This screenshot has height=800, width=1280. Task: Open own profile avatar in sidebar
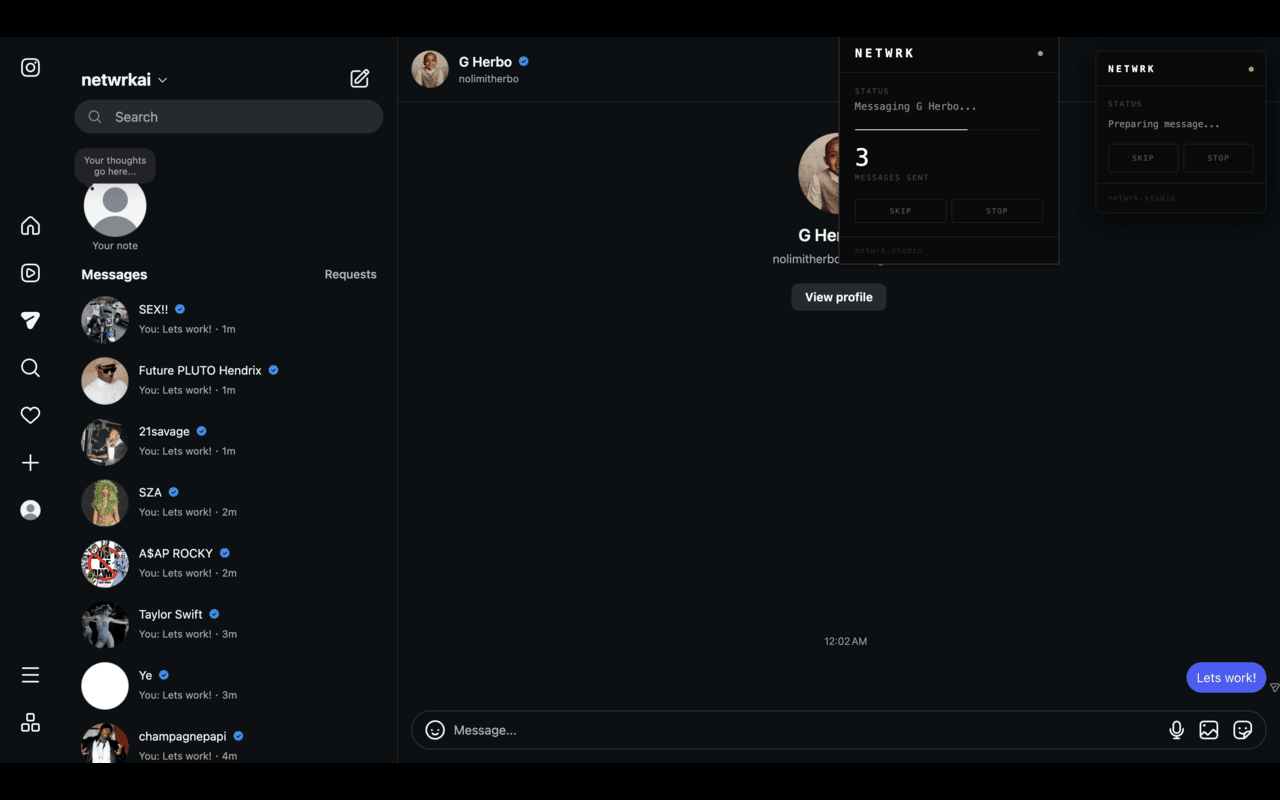click(31, 510)
